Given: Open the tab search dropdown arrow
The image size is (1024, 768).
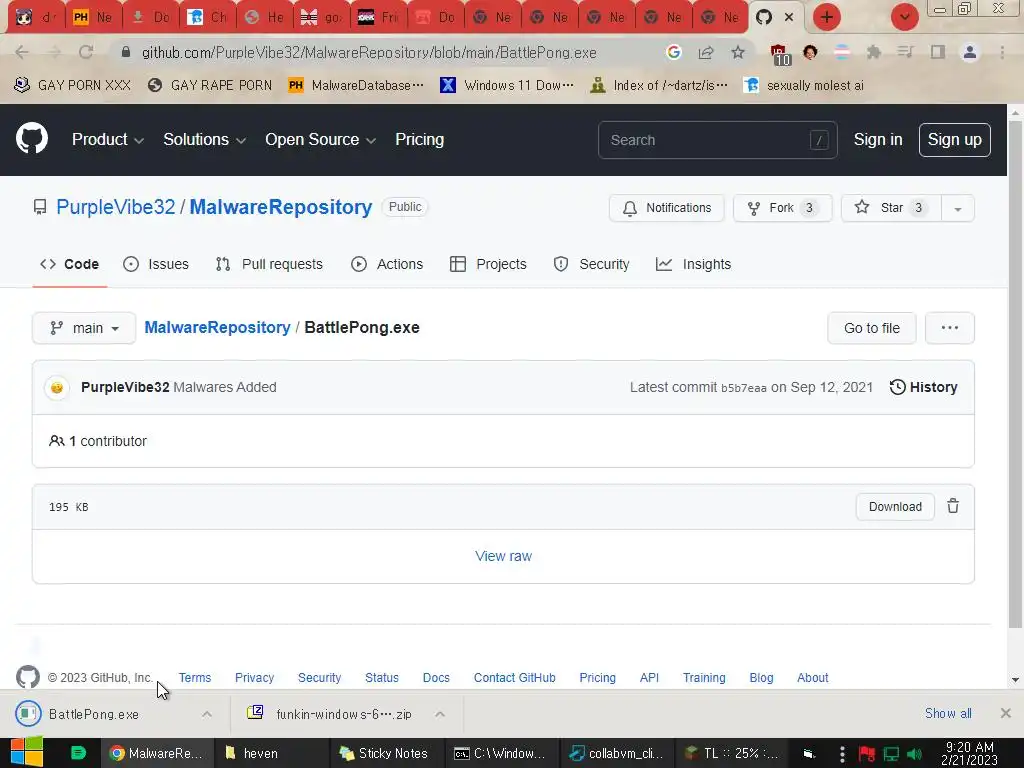Looking at the screenshot, I should pos(904,17).
